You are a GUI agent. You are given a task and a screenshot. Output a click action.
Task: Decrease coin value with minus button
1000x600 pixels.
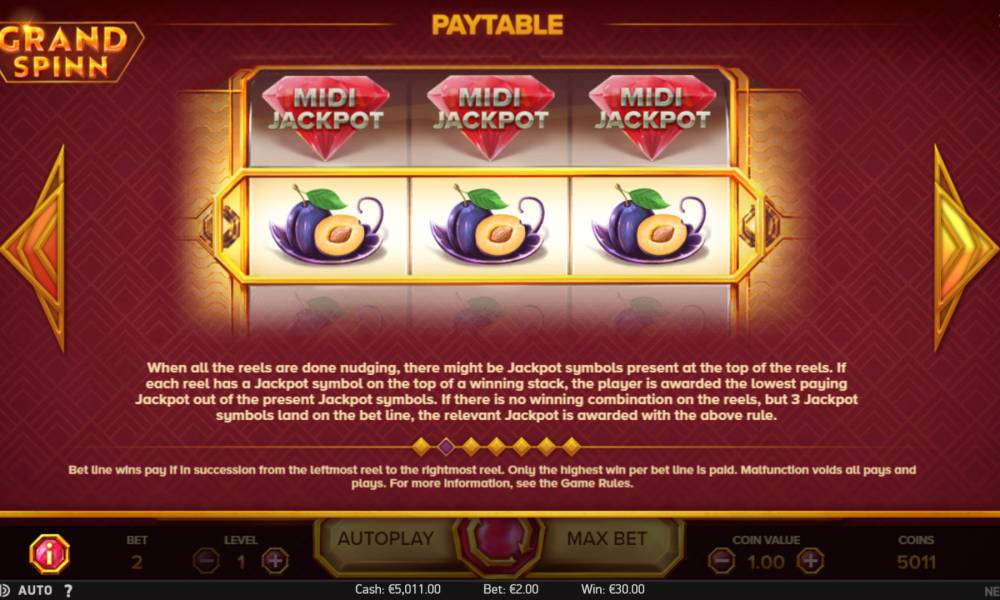721,561
